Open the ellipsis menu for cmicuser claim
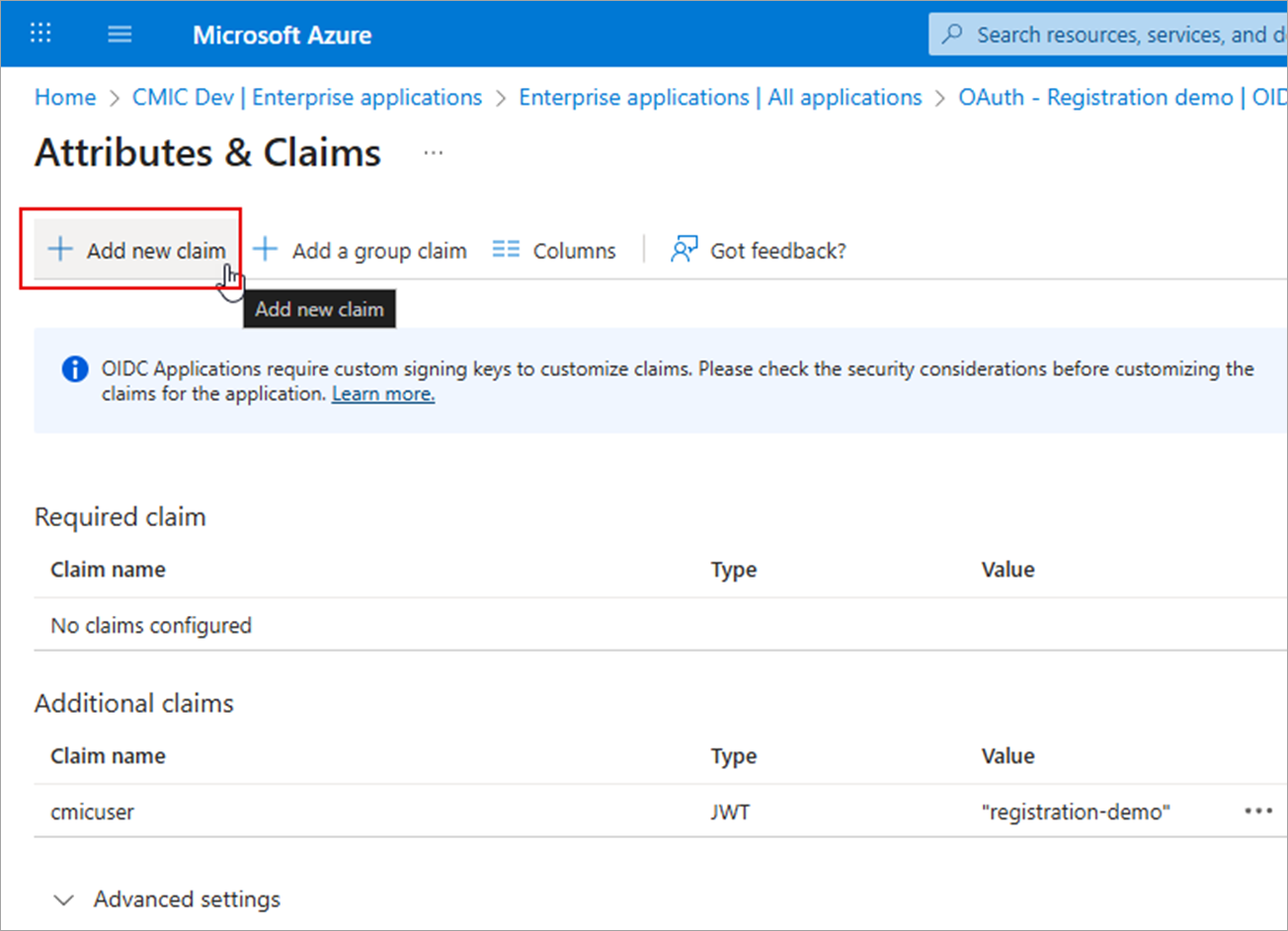The image size is (1288, 931). (1258, 811)
